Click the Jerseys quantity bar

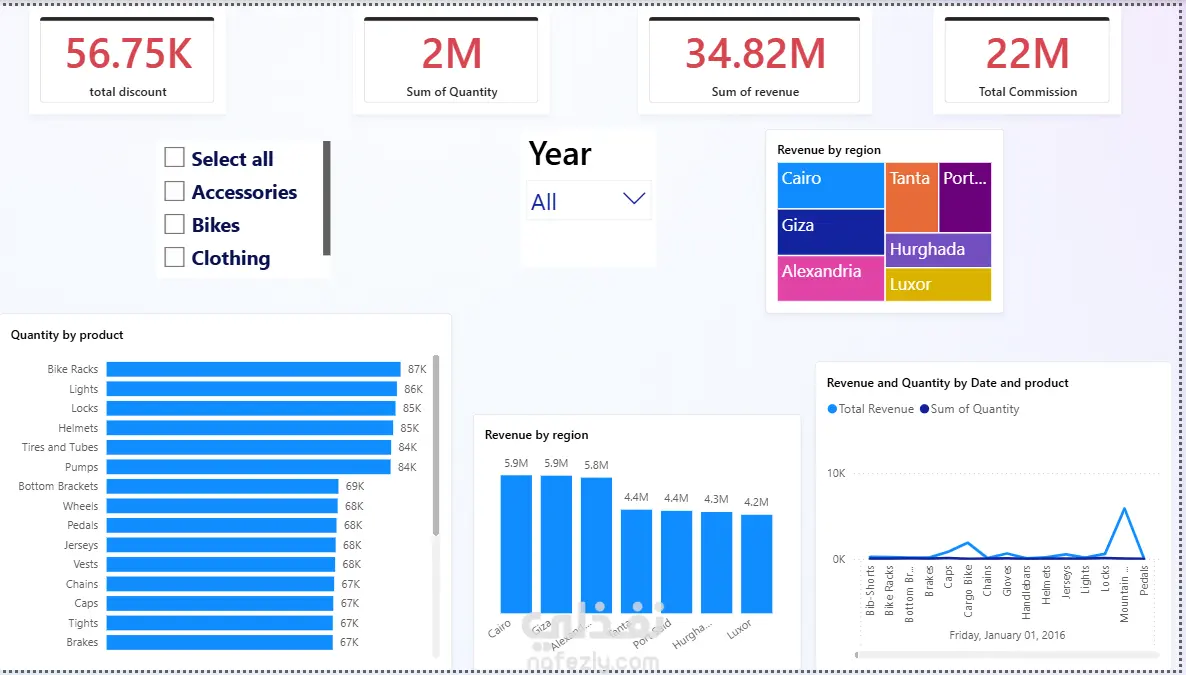(x=221, y=545)
